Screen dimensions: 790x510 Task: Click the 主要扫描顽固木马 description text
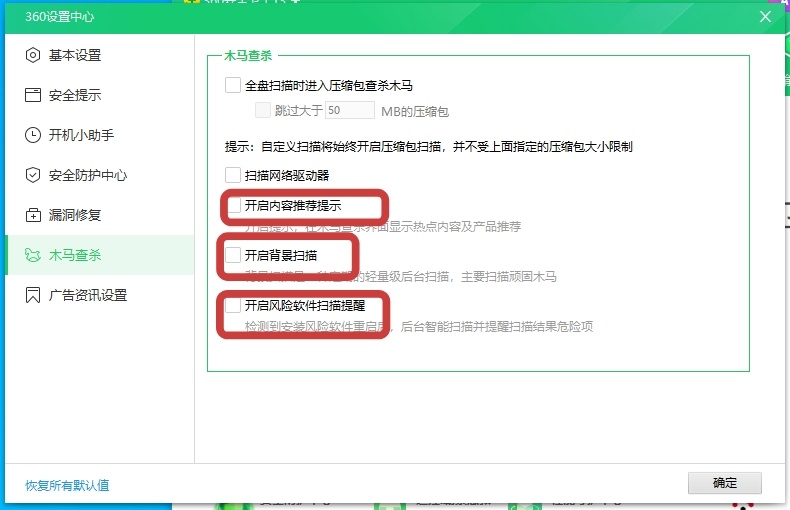click(x=508, y=277)
